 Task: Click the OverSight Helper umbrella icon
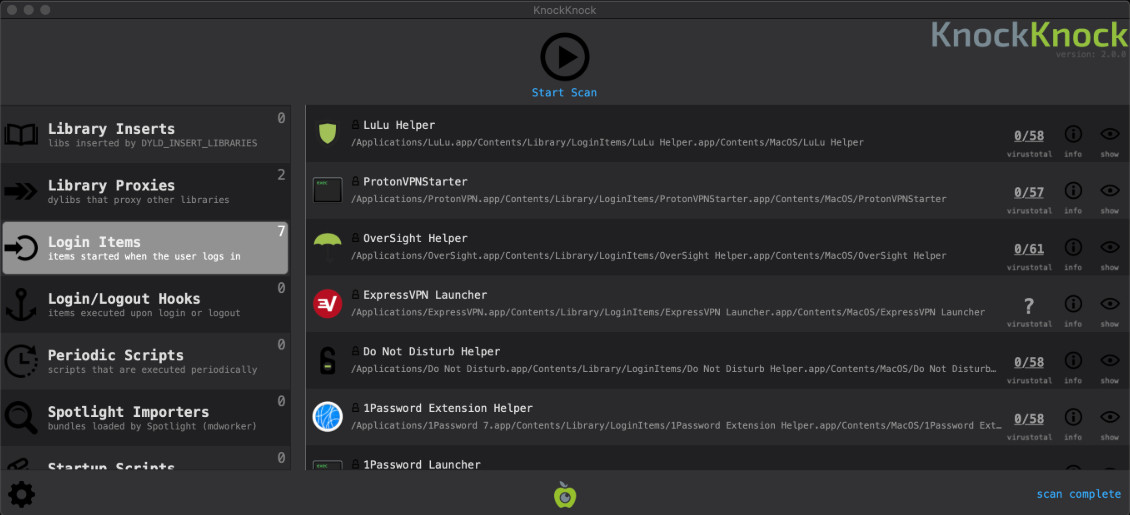pyautogui.click(x=327, y=247)
